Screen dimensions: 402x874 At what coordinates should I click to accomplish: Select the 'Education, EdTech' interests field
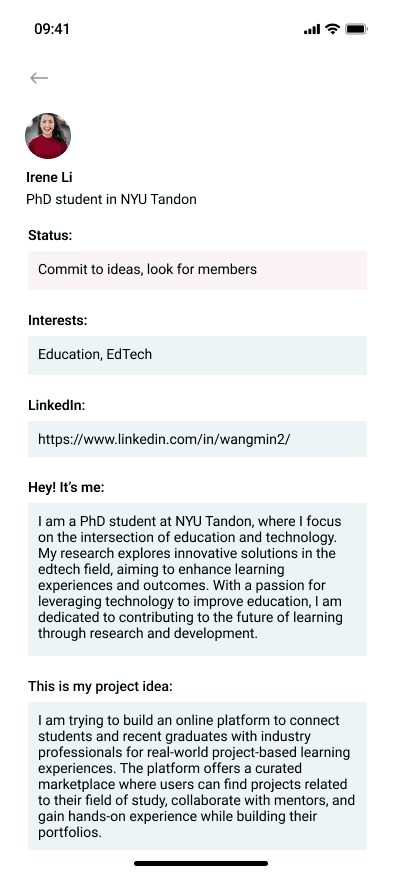coord(197,355)
